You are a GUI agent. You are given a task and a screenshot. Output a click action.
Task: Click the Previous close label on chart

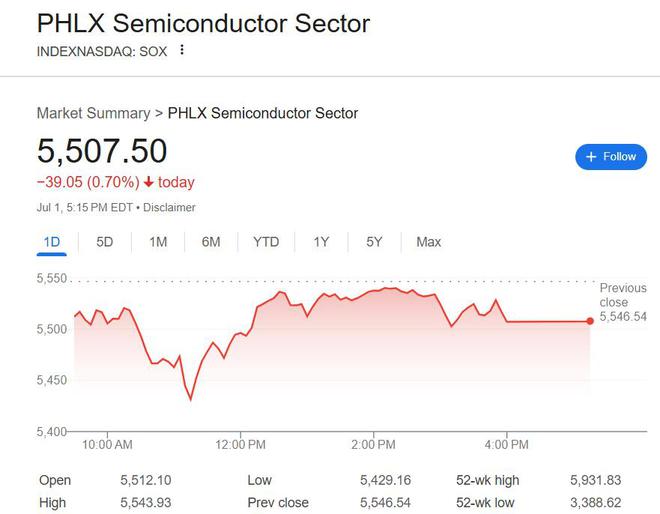click(622, 295)
